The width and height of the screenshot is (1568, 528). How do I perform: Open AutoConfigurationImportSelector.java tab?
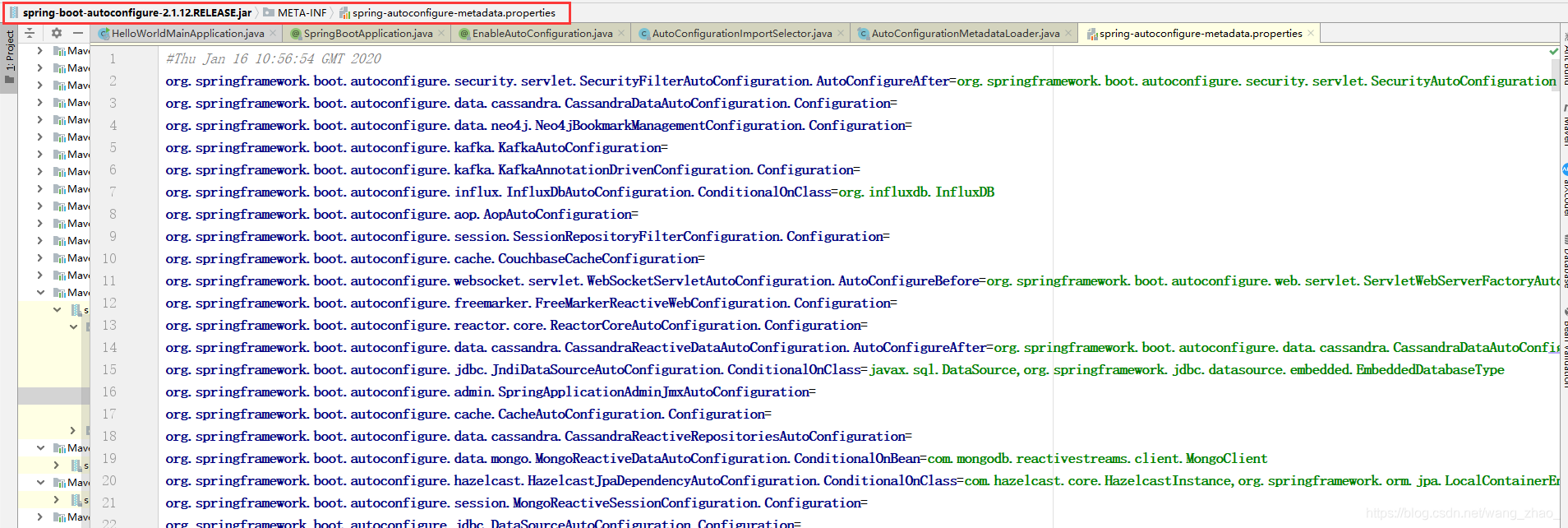(x=741, y=34)
